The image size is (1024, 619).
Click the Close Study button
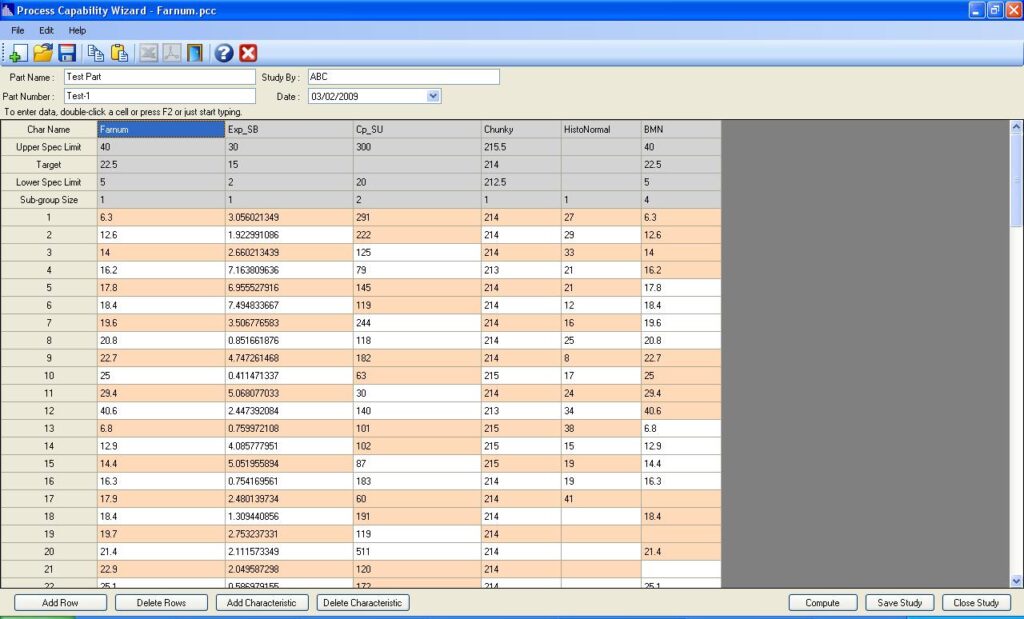[976, 603]
